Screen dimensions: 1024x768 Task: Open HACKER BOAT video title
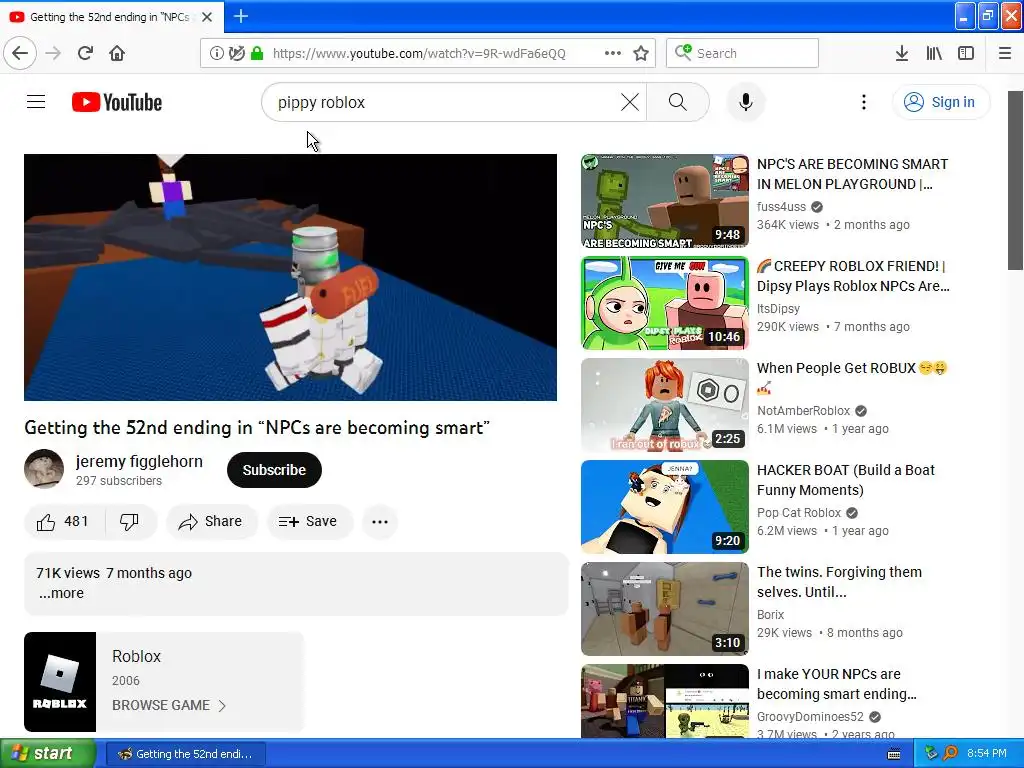click(x=846, y=480)
